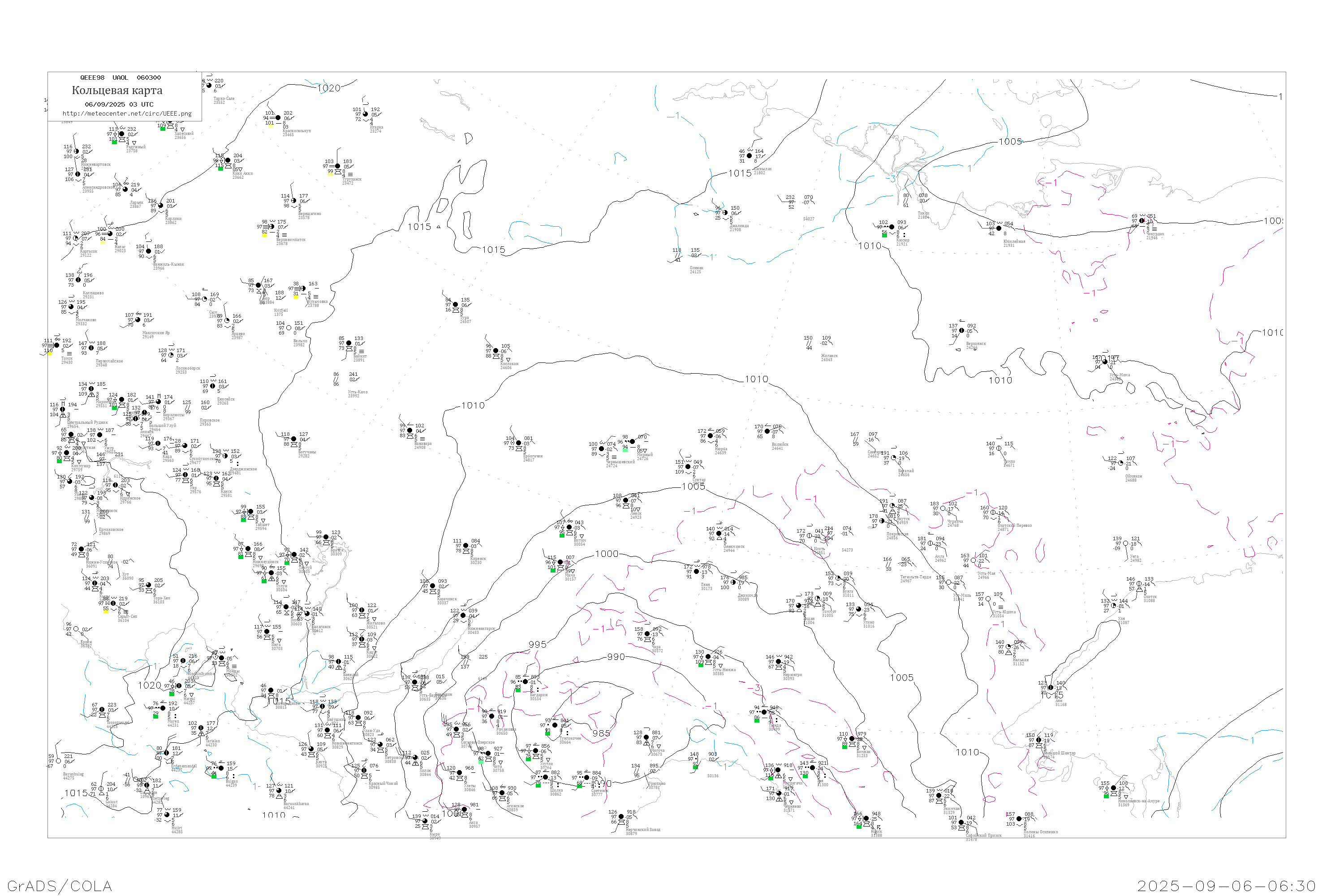Click the Охотск station circle symbol
The height and width of the screenshot is (896, 1344).
click(x=1139, y=584)
